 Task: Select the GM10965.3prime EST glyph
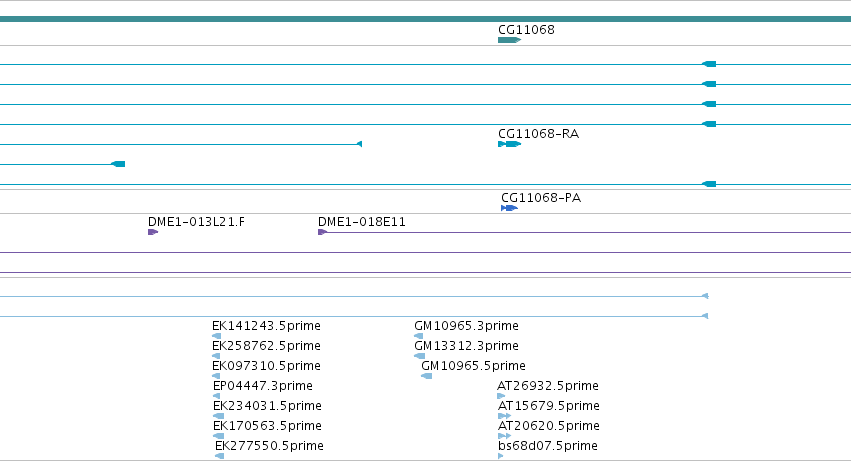[x=418, y=336]
